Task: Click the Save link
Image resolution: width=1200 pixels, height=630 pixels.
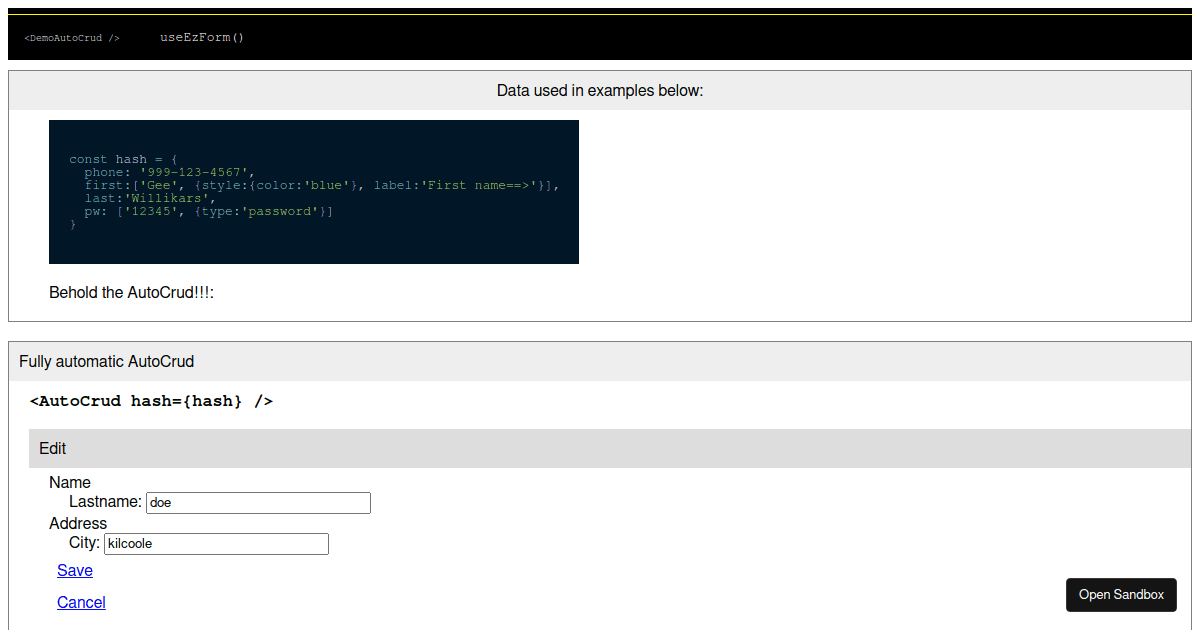Action: [74, 570]
